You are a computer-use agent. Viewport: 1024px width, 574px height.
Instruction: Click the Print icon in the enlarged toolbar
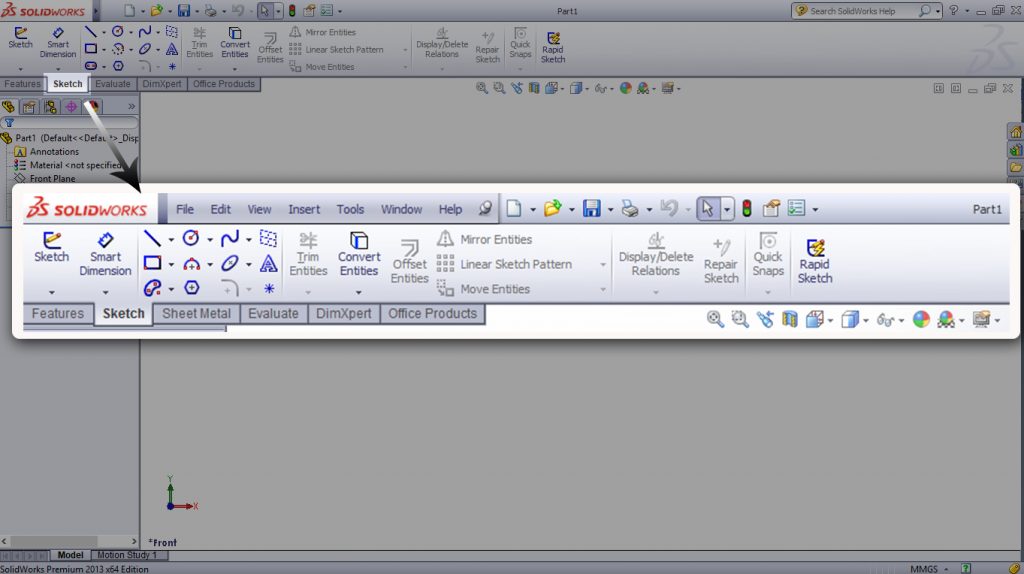click(x=630, y=208)
